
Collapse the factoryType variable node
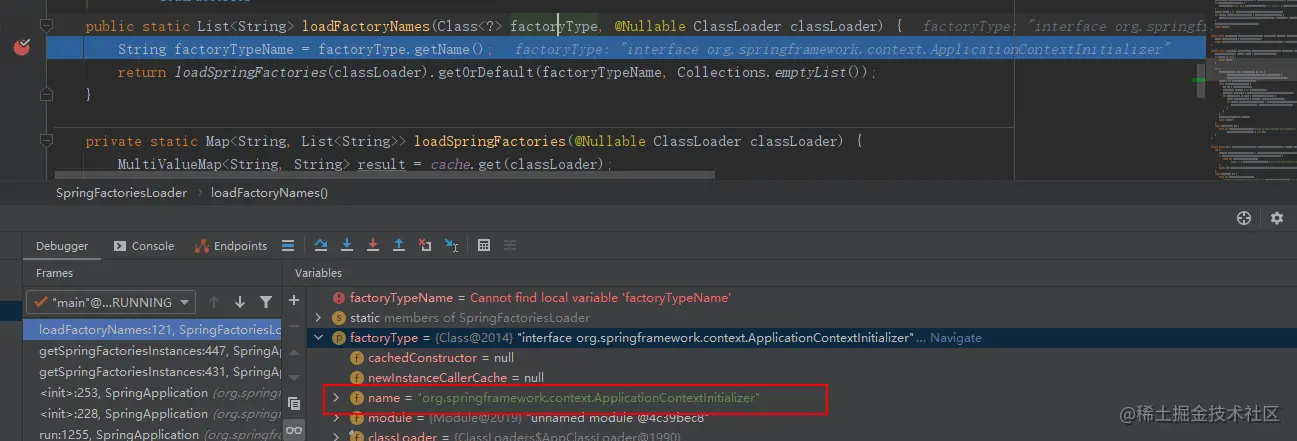tap(319, 338)
